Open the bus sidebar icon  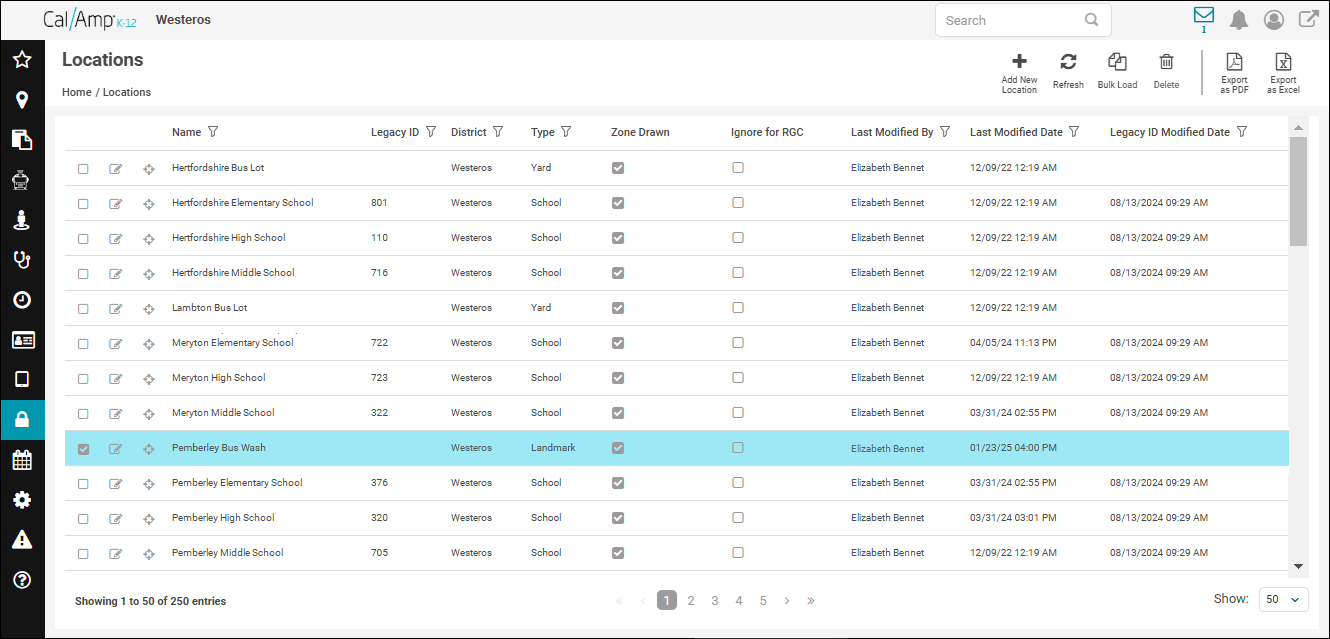pos(22,180)
